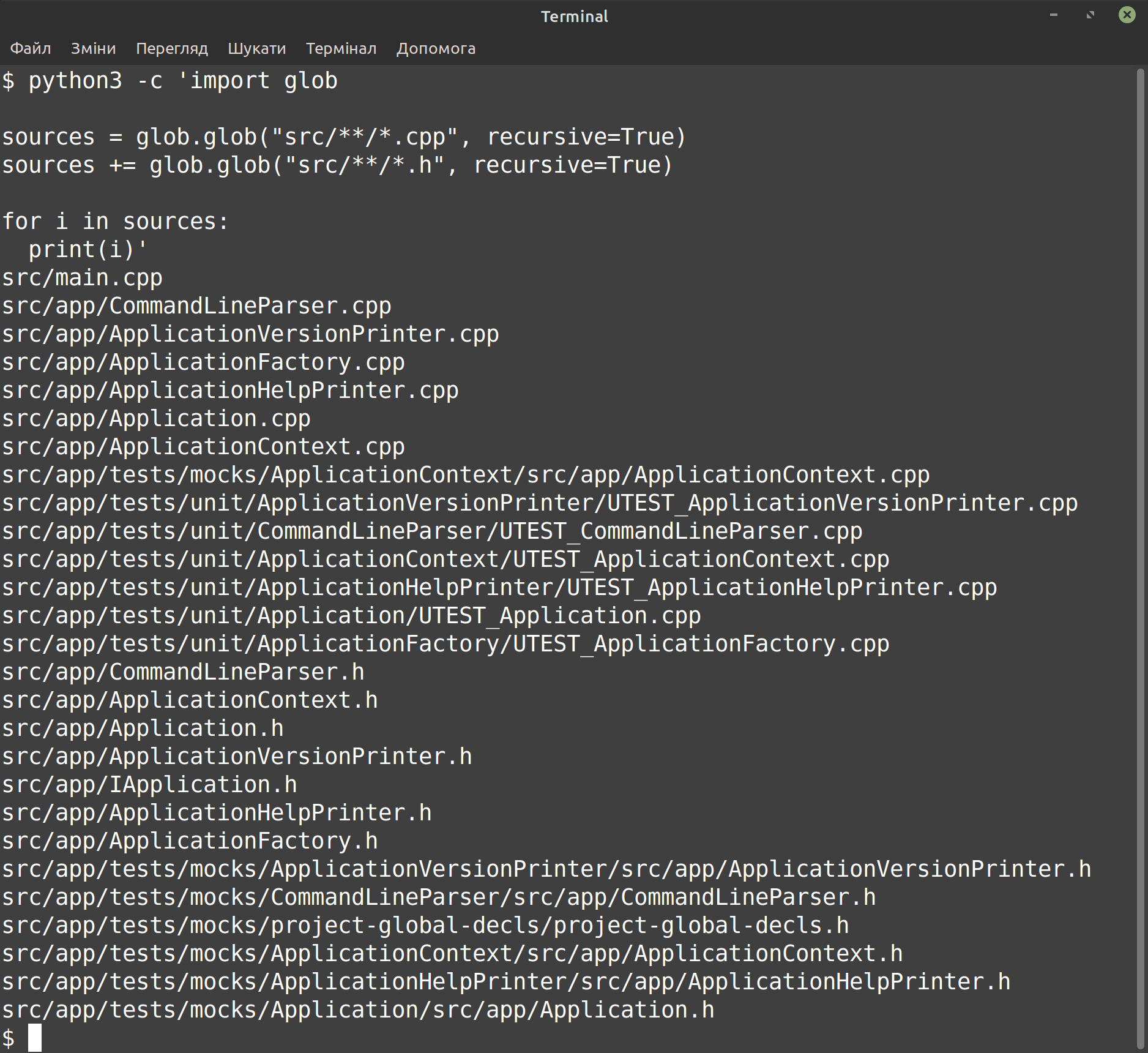Click the UTEST_ApplicationFactory.cpp line
Viewport: 1148px width, 1053px height.
[x=446, y=644]
